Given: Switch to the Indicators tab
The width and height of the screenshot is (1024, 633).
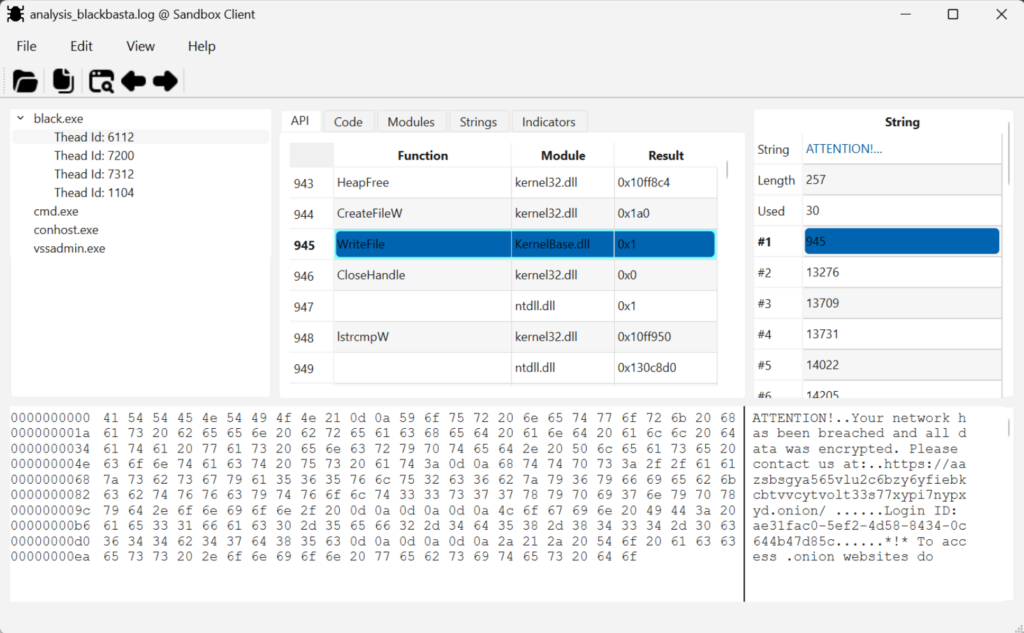Looking at the screenshot, I should [549, 122].
